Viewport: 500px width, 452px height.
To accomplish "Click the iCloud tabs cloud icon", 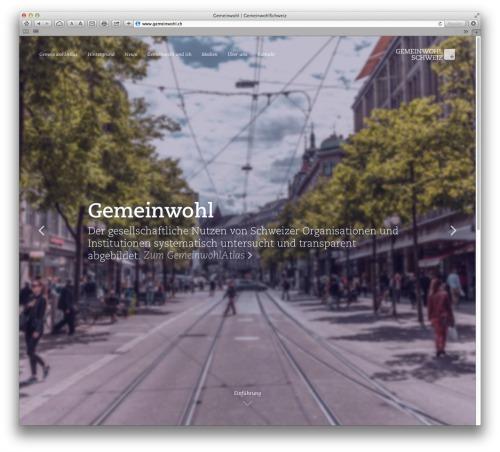I will [x=59, y=24].
